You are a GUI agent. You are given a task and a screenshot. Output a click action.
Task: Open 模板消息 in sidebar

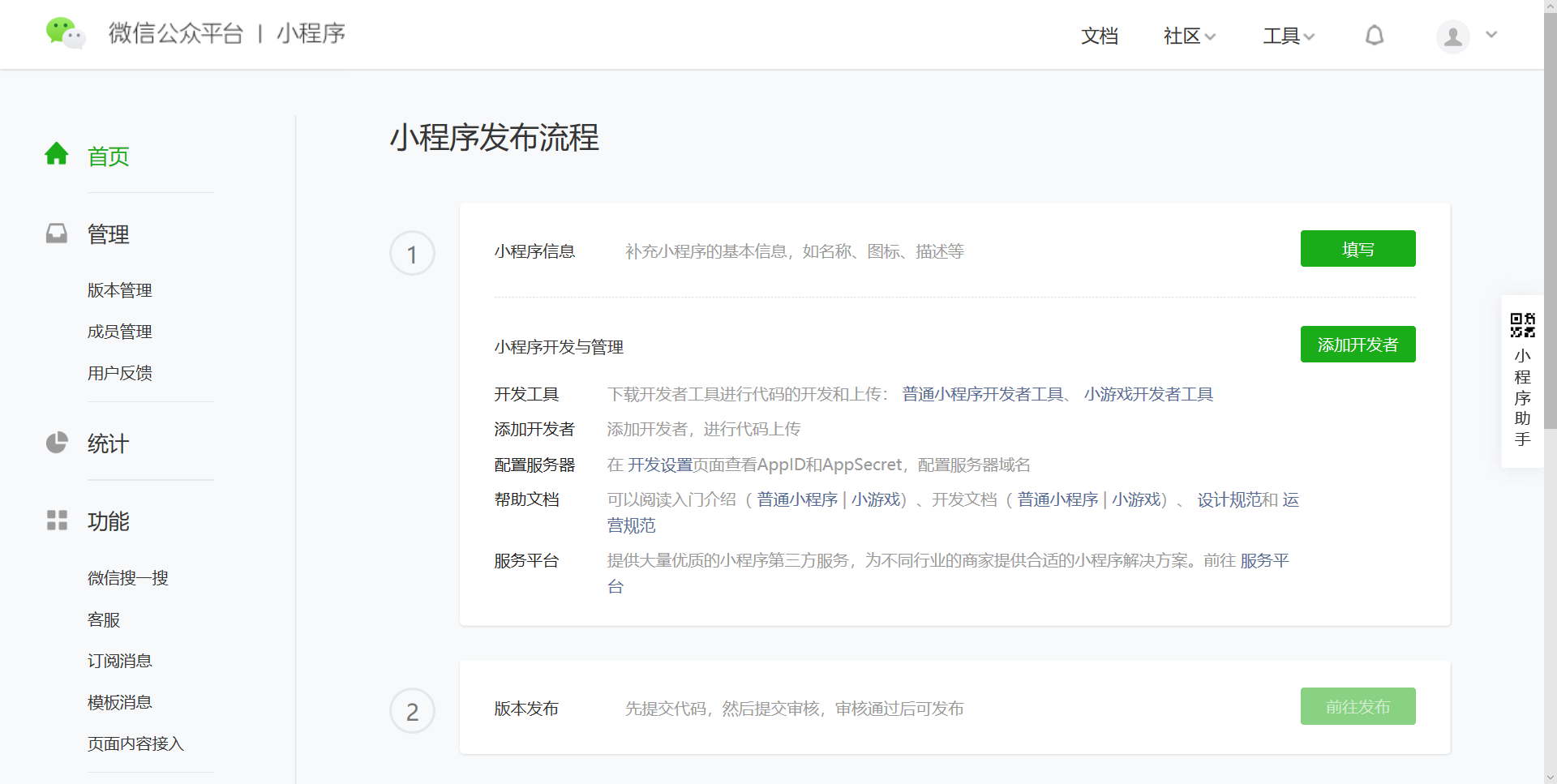[x=120, y=702]
